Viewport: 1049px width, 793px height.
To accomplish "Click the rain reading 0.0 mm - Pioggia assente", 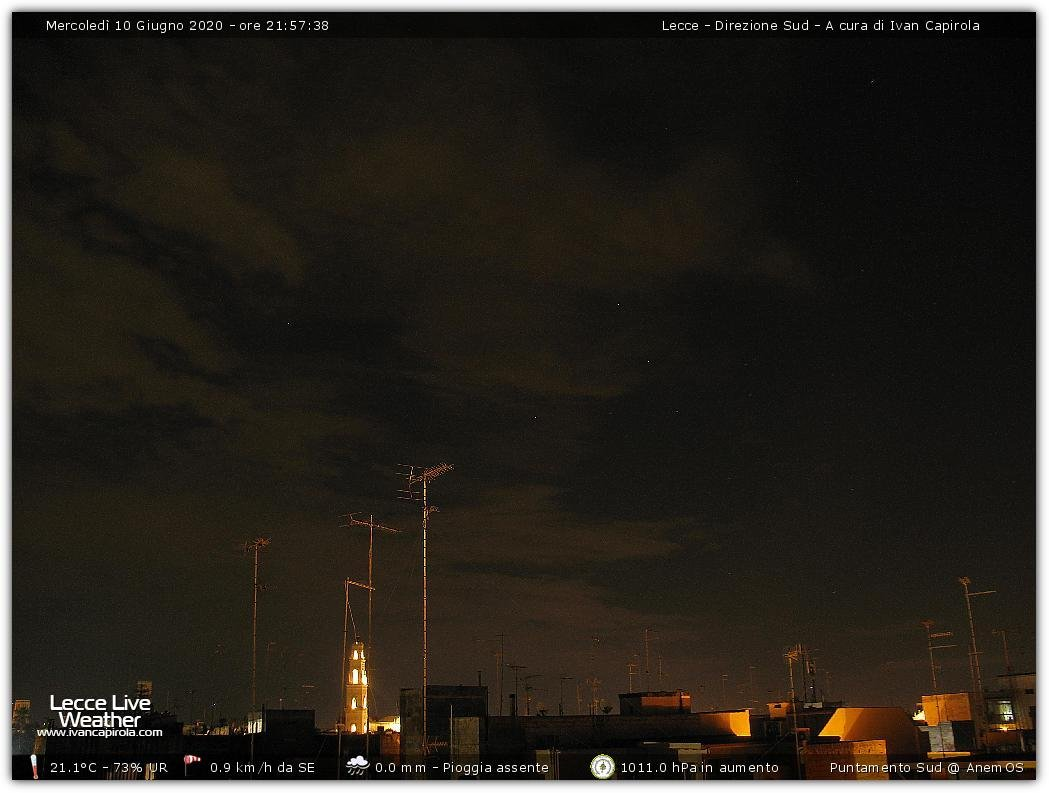I will pyautogui.click(x=462, y=768).
